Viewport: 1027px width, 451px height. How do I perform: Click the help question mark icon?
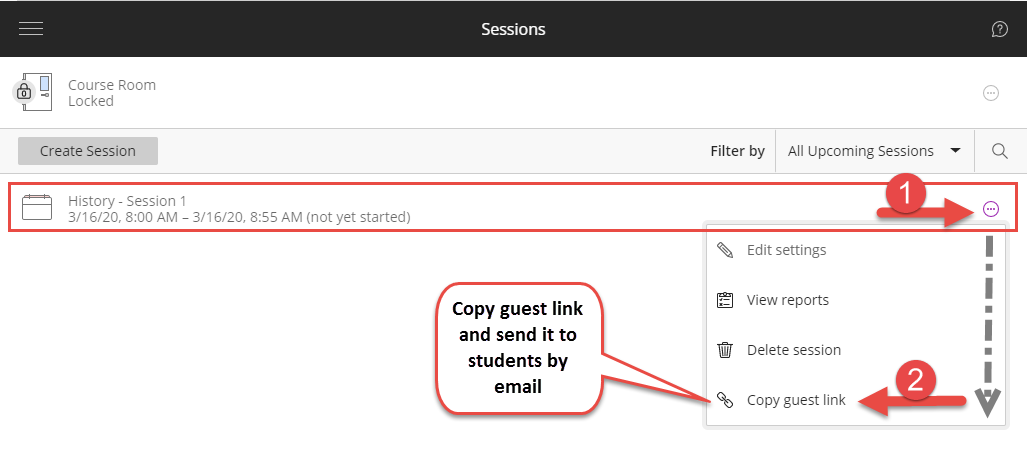click(999, 29)
